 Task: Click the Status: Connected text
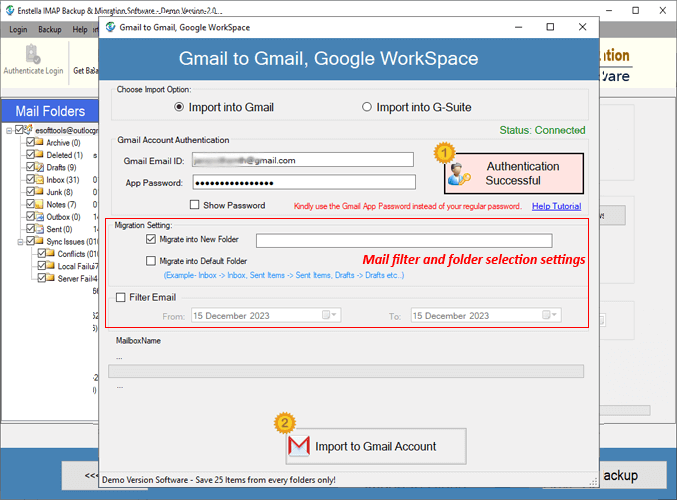[x=542, y=130]
